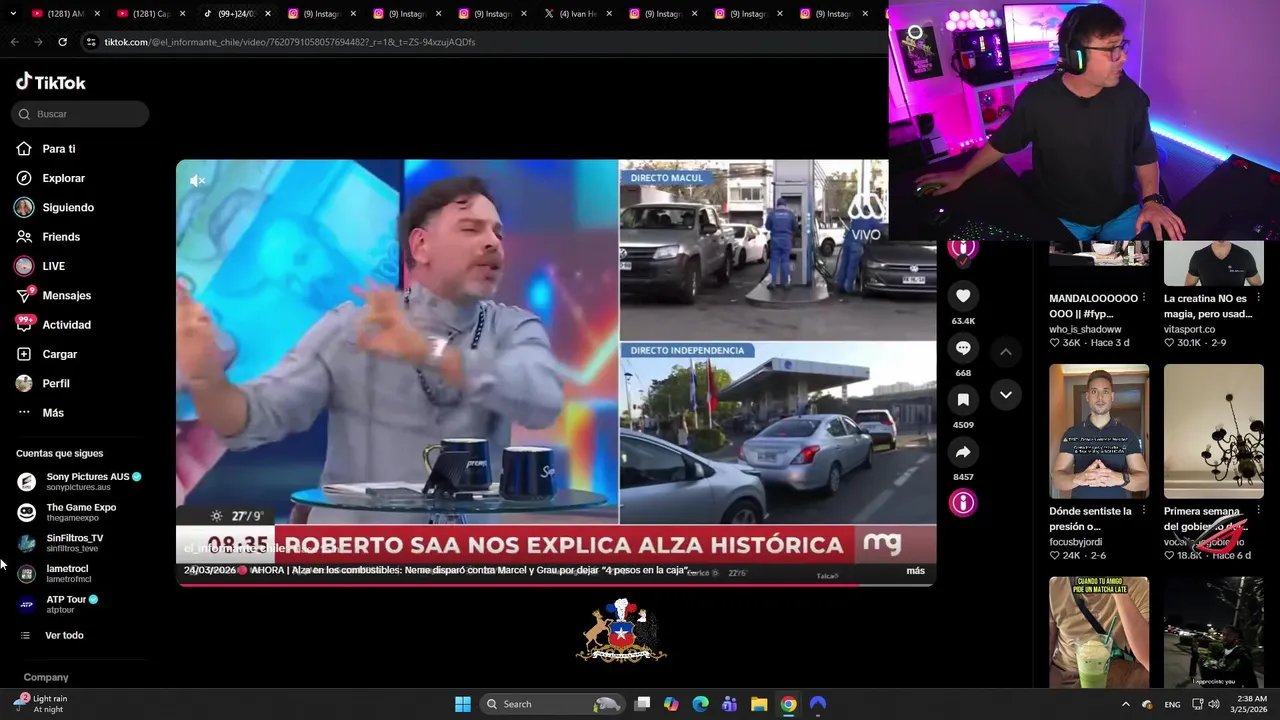
Task: Switch to the YouTube (1281) Cap tab
Action: pyautogui.click(x=150, y=14)
